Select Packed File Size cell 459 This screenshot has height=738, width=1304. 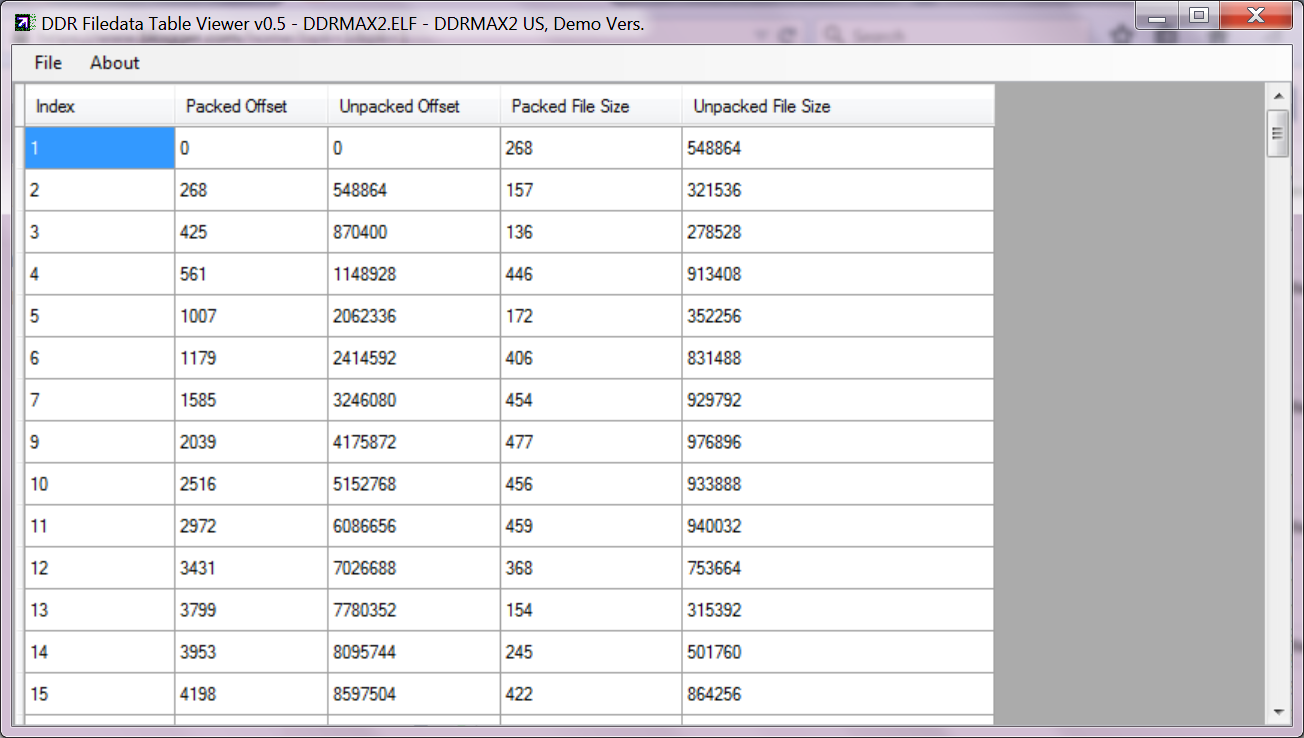click(x=592, y=526)
